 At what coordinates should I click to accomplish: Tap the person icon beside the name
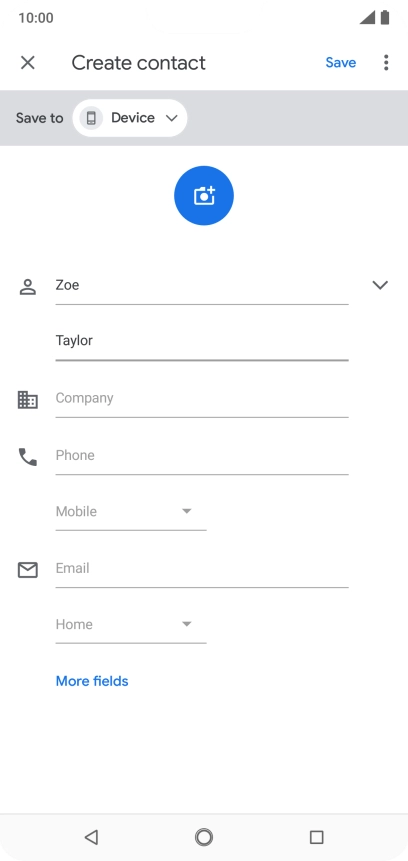coord(27,287)
